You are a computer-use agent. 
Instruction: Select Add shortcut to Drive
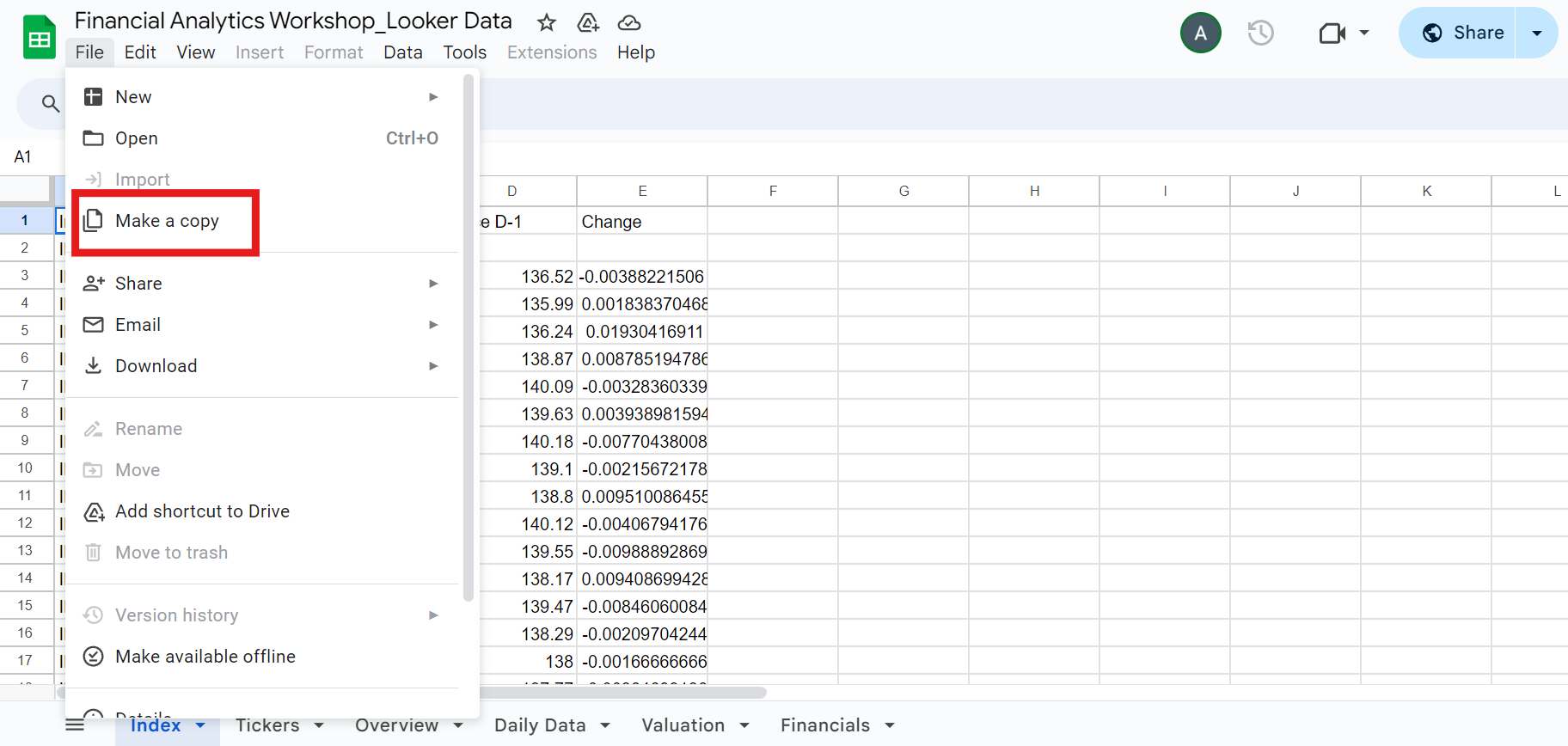262,511
